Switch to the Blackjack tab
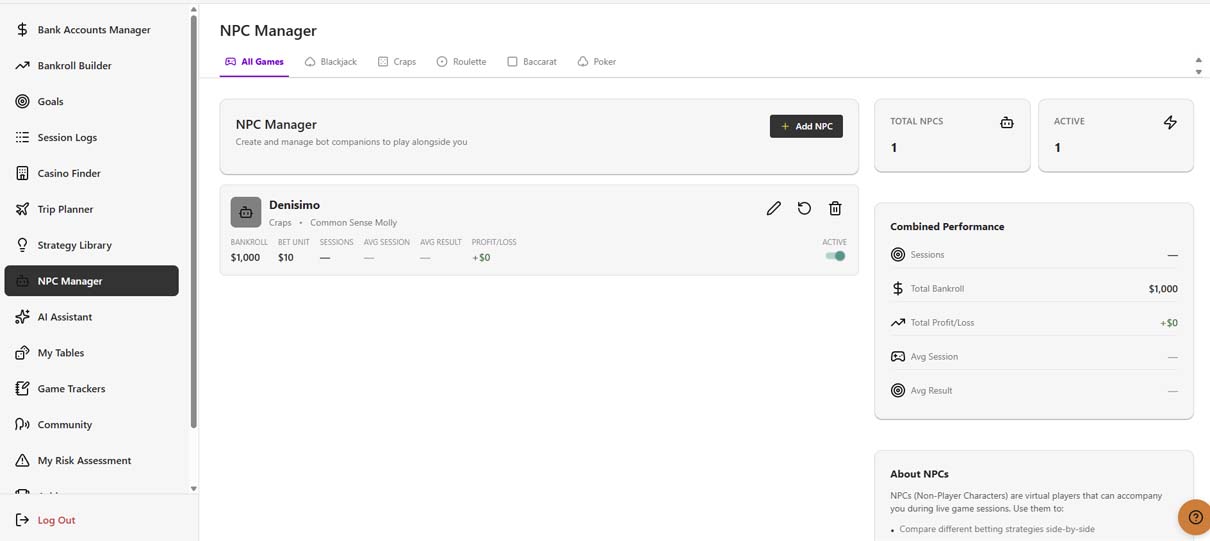Viewport: 1210px width, 541px height. pyautogui.click(x=331, y=62)
